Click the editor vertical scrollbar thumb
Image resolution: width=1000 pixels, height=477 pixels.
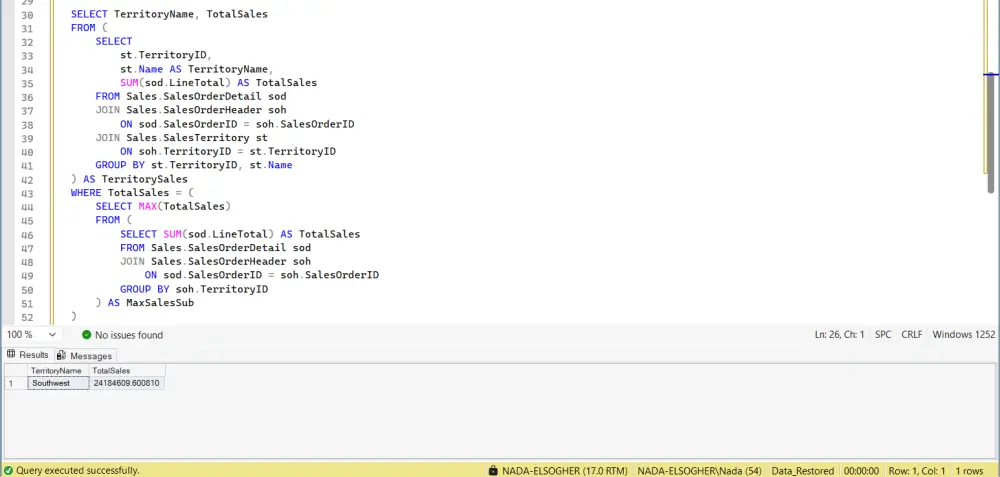(x=991, y=134)
